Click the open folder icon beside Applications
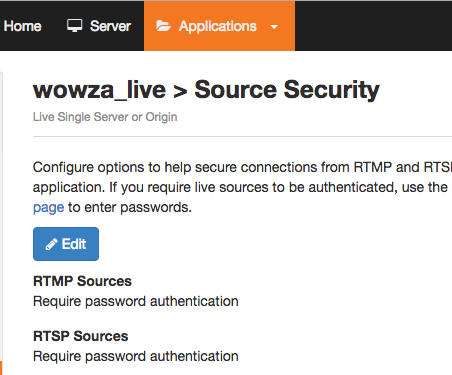 [x=163, y=26]
